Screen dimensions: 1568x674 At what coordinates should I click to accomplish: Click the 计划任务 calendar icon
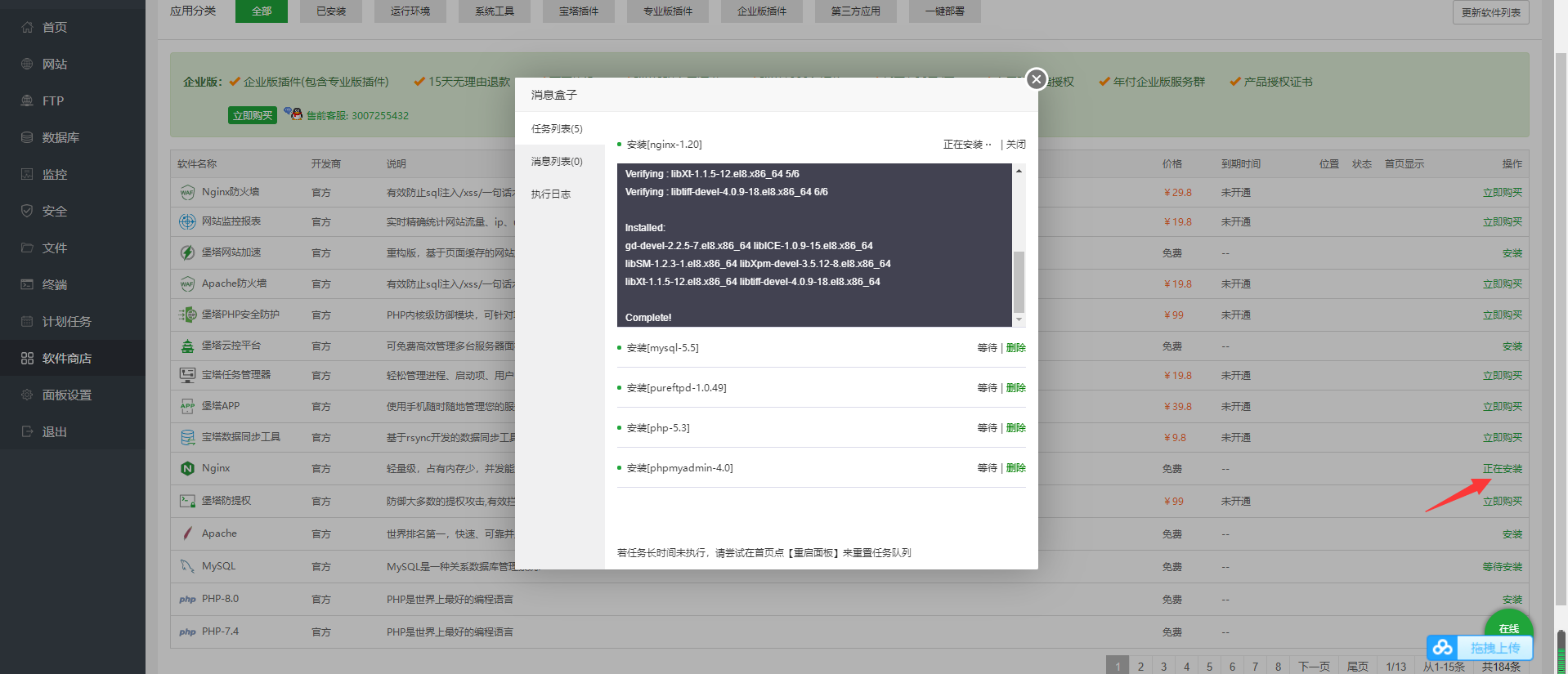coord(27,321)
